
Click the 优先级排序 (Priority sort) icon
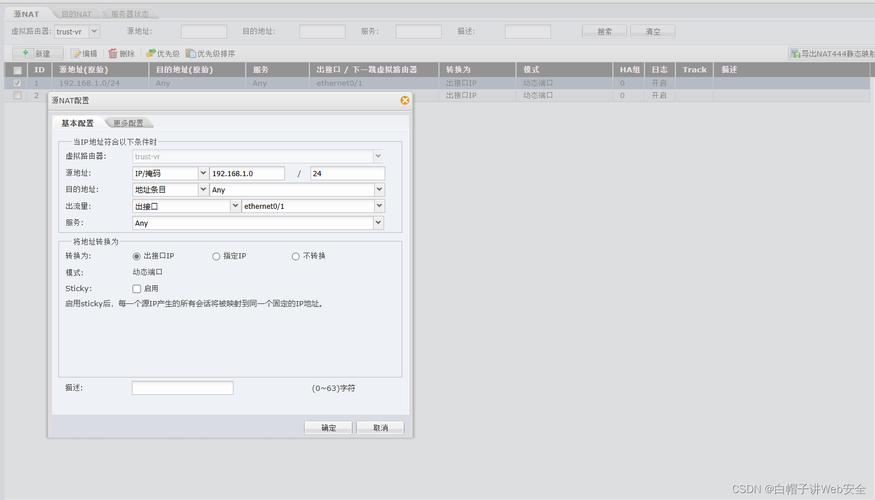191,53
